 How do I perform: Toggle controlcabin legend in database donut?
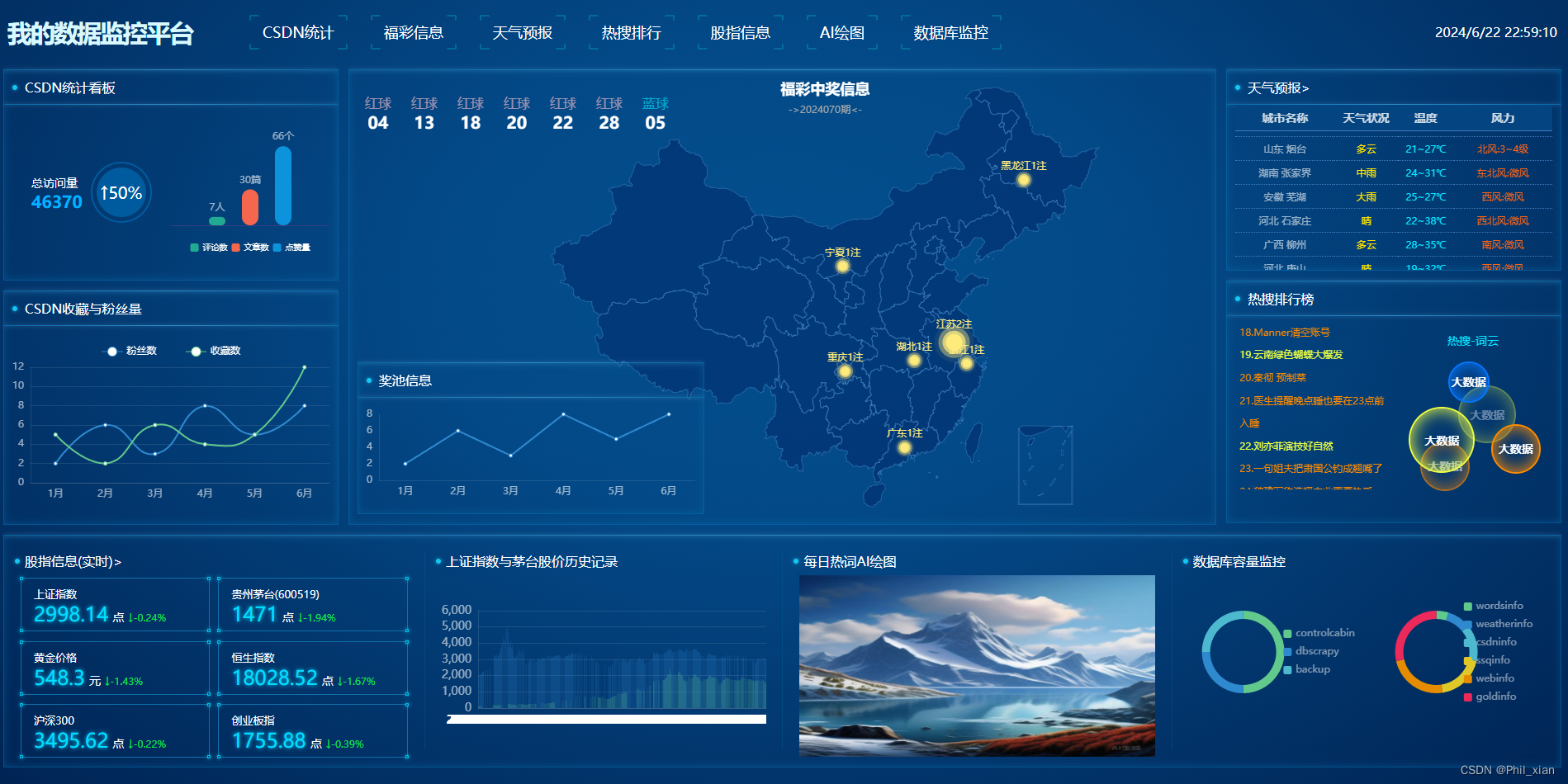1319,633
